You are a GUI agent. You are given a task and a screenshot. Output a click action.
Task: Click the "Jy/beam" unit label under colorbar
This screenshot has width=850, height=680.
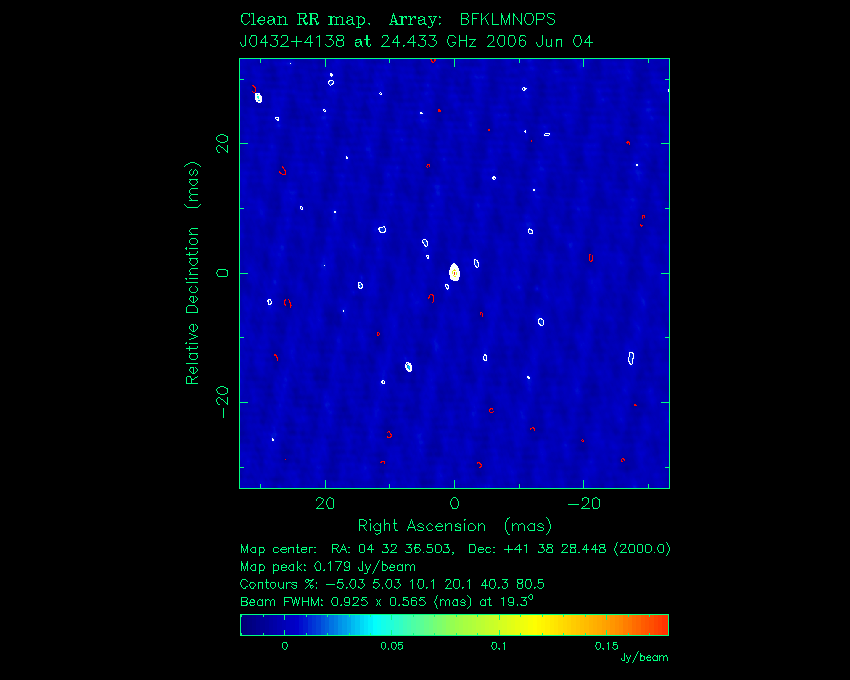click(644, 658)
